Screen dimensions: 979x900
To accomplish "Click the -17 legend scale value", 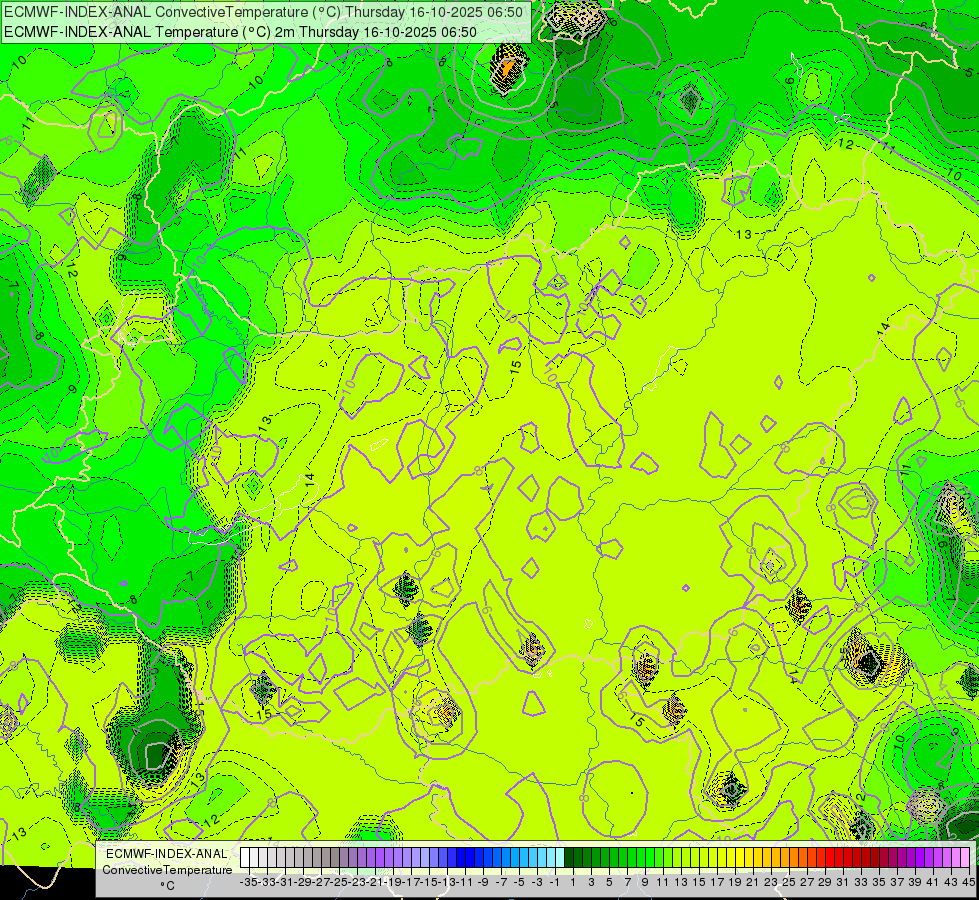I will pos(411,883).
